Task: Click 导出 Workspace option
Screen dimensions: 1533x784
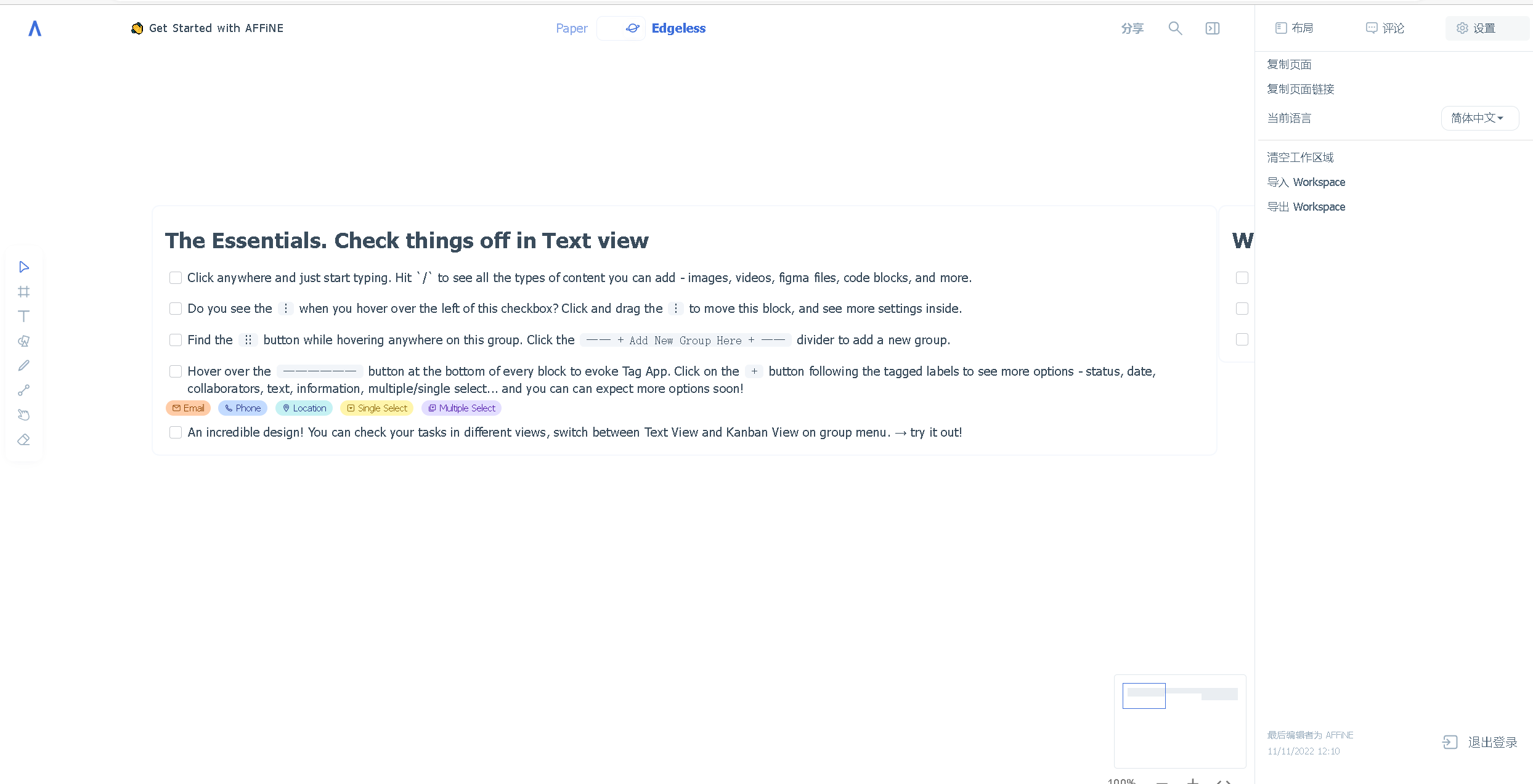Action: point(1306,207)
